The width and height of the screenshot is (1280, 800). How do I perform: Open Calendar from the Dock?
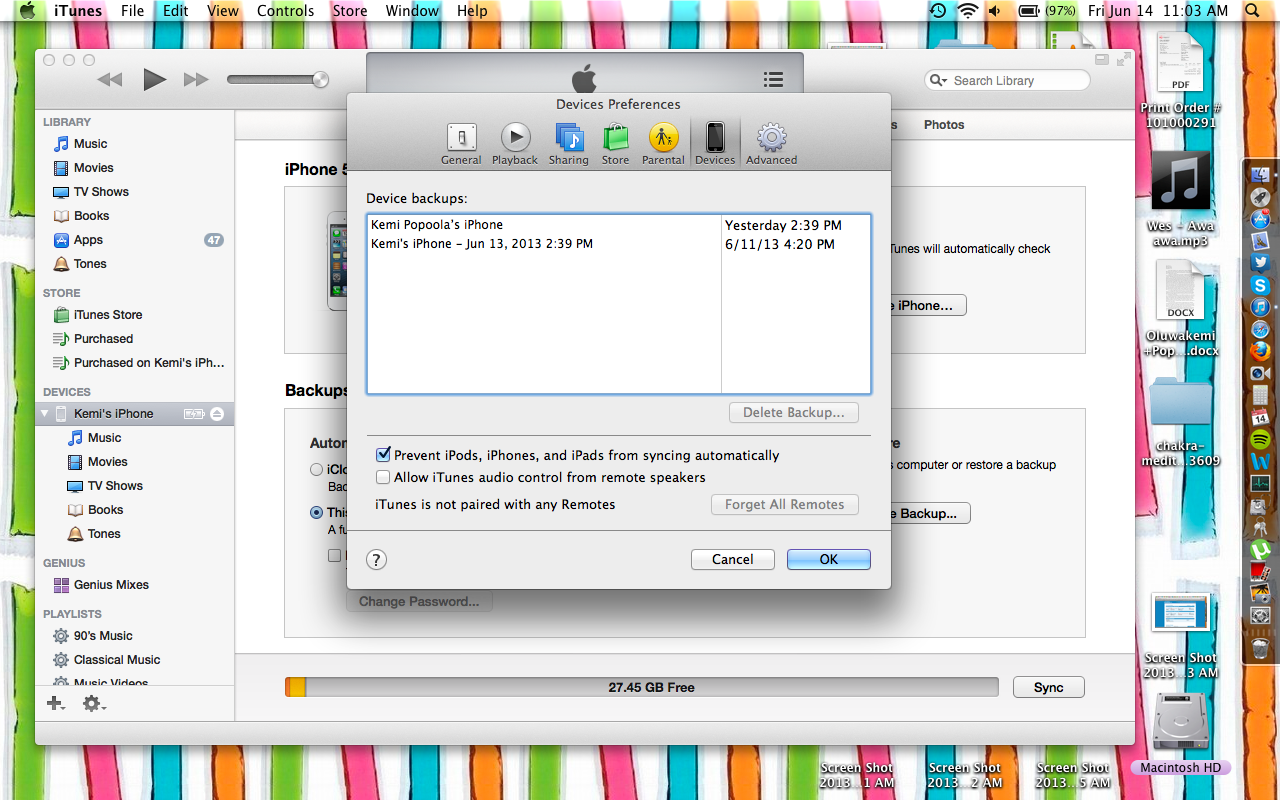click(1260, 417)
